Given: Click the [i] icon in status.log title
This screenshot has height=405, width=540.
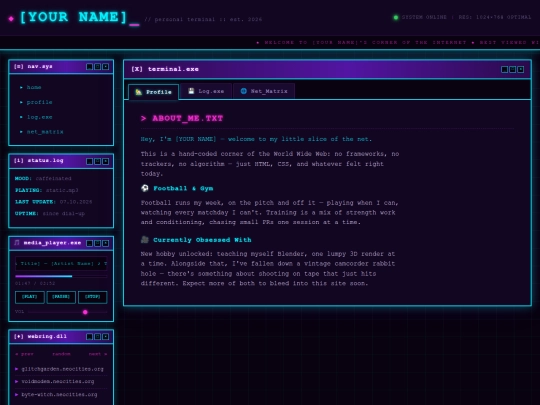Looking at the screenshot, I should [19, 160].
